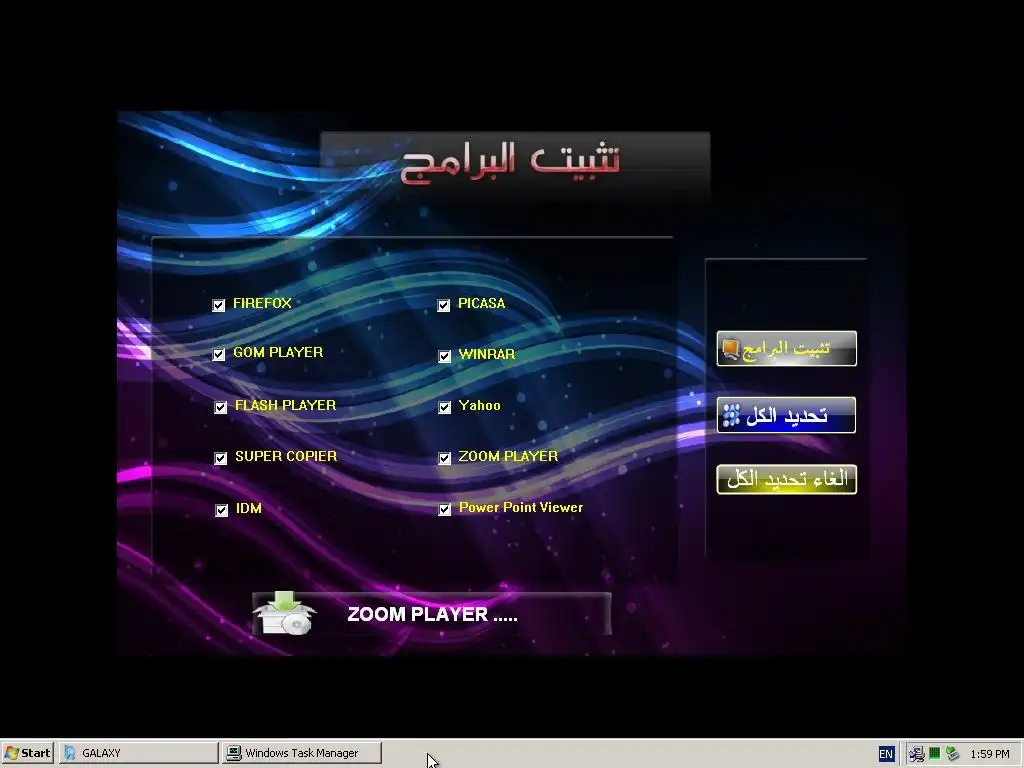The height and width of the screenshot is (768, 1024).
Task: Deselect the PICASA checkbox
Action: (443, 305)
